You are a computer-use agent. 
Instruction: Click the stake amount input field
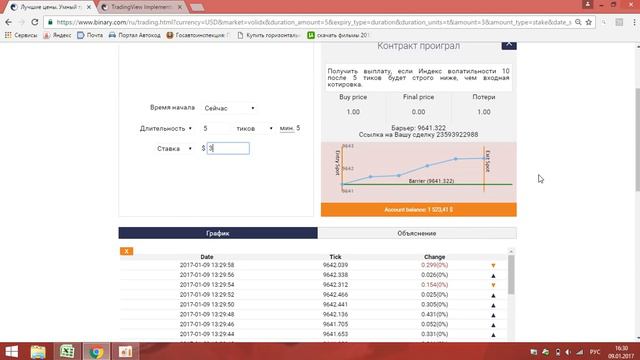[x=228, y=148]
